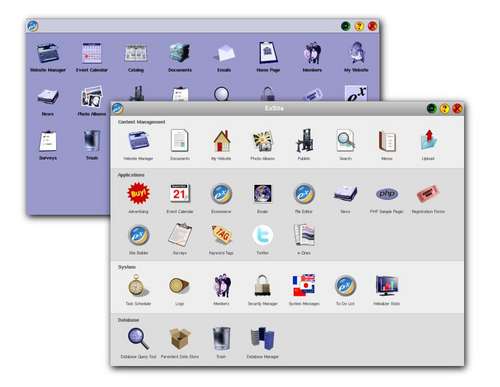Open the To Do List icon
500x387 pixels.
point(345,286)
